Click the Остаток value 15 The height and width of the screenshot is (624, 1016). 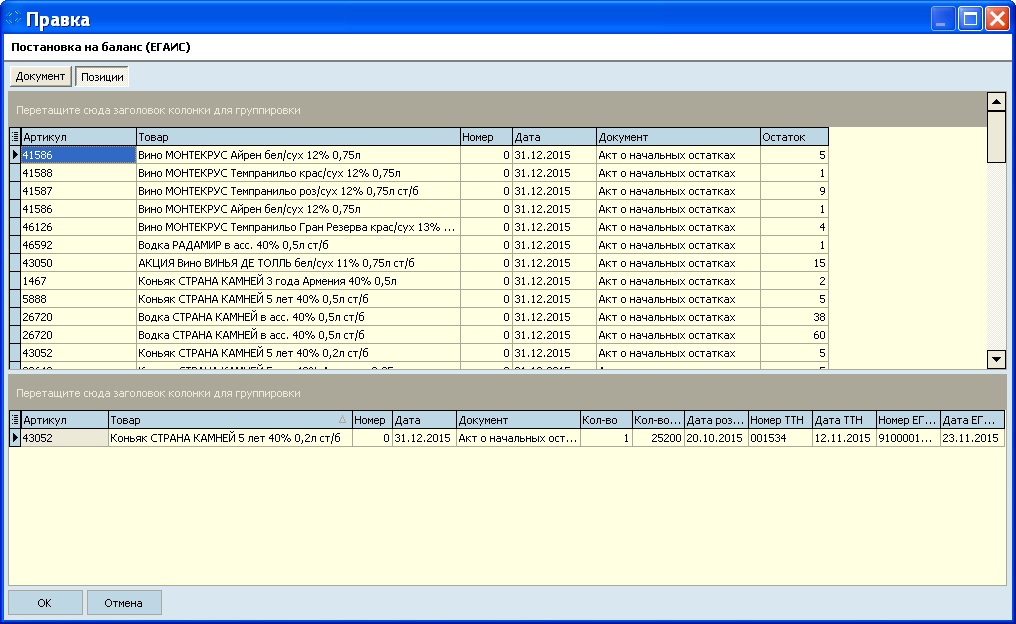[794, 263]
